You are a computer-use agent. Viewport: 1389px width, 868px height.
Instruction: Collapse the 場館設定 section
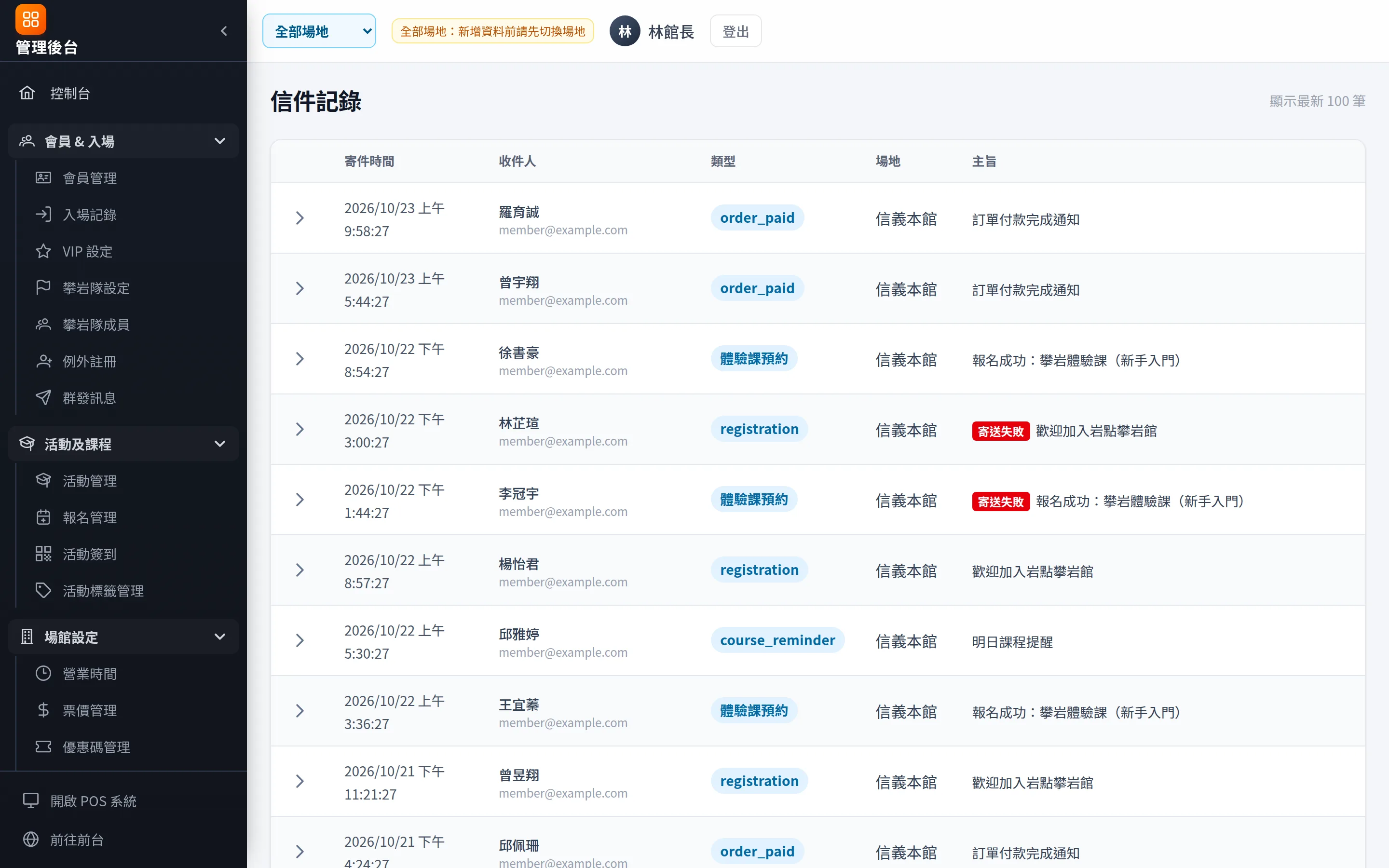123,637
